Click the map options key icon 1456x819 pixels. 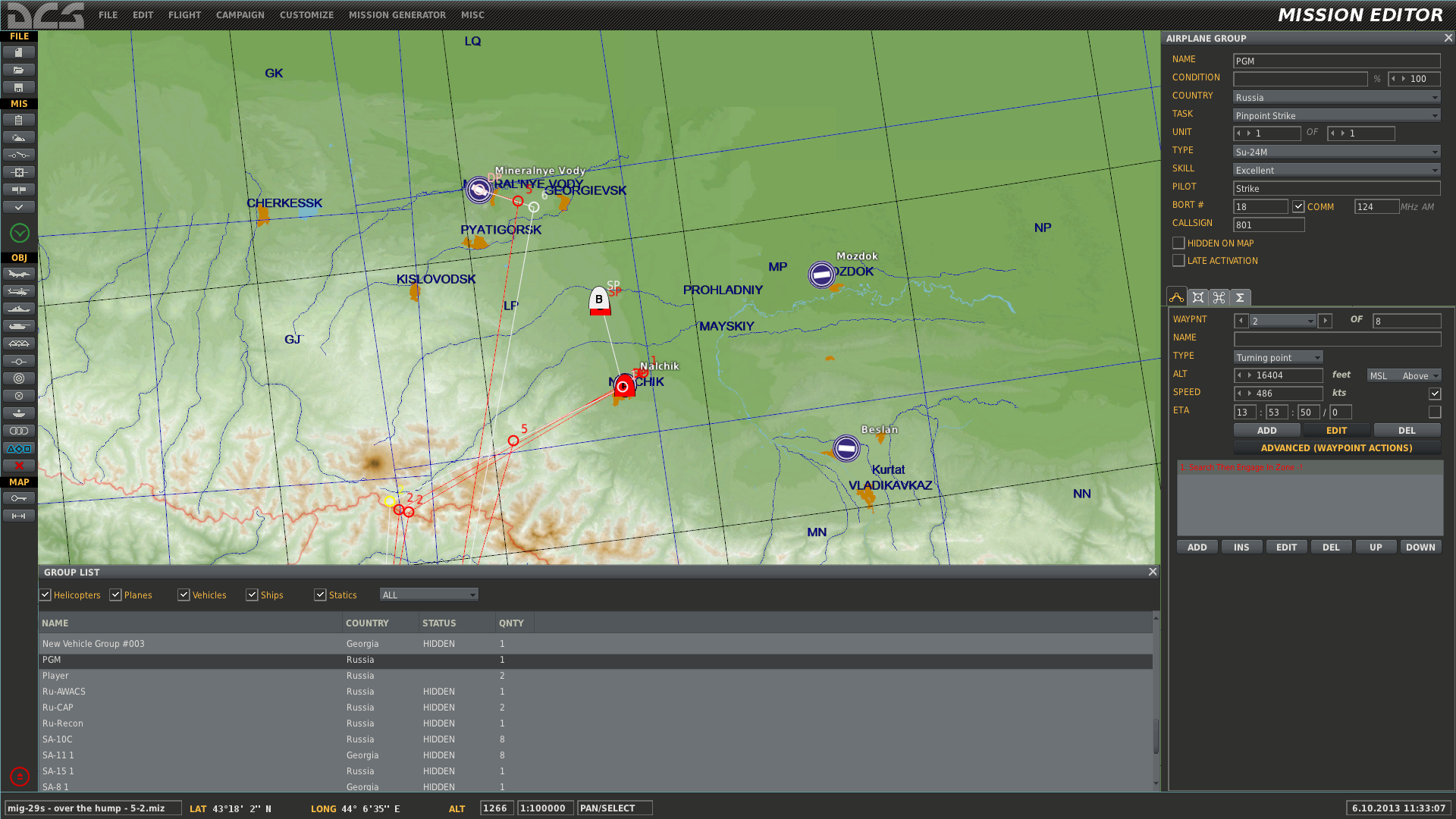[19, 498]
